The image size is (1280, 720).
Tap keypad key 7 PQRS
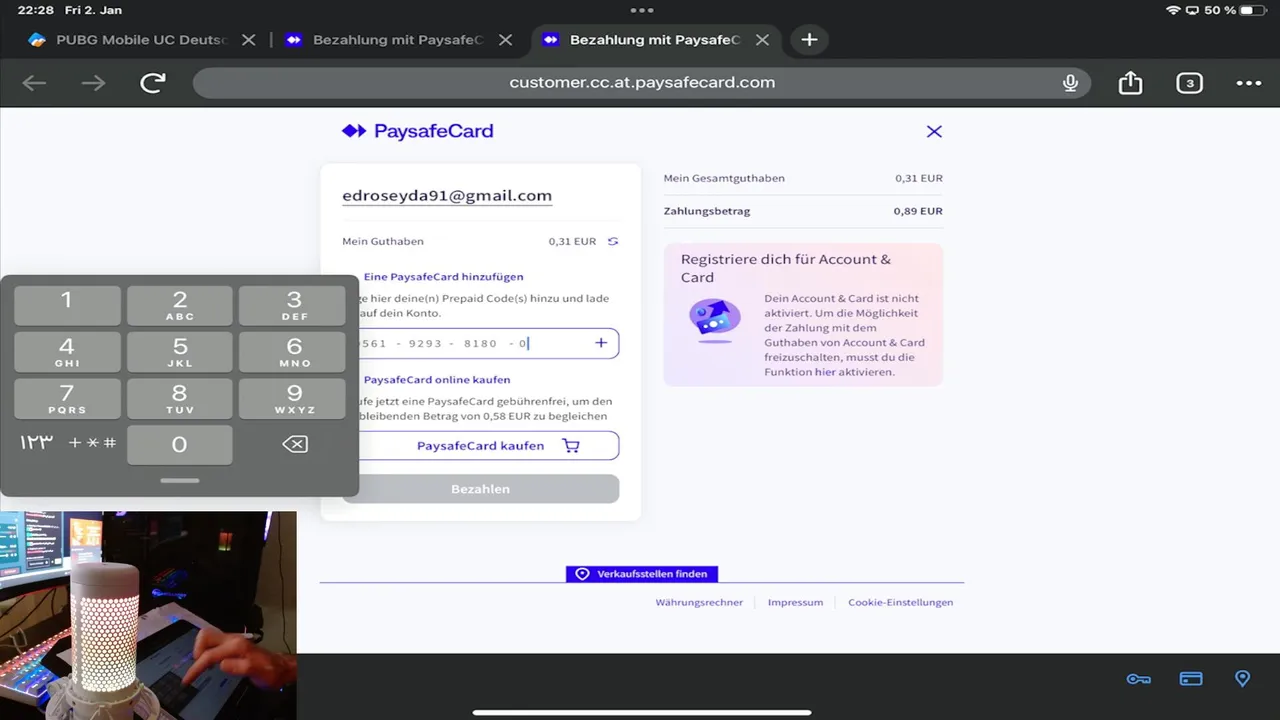tap(67, 398)
